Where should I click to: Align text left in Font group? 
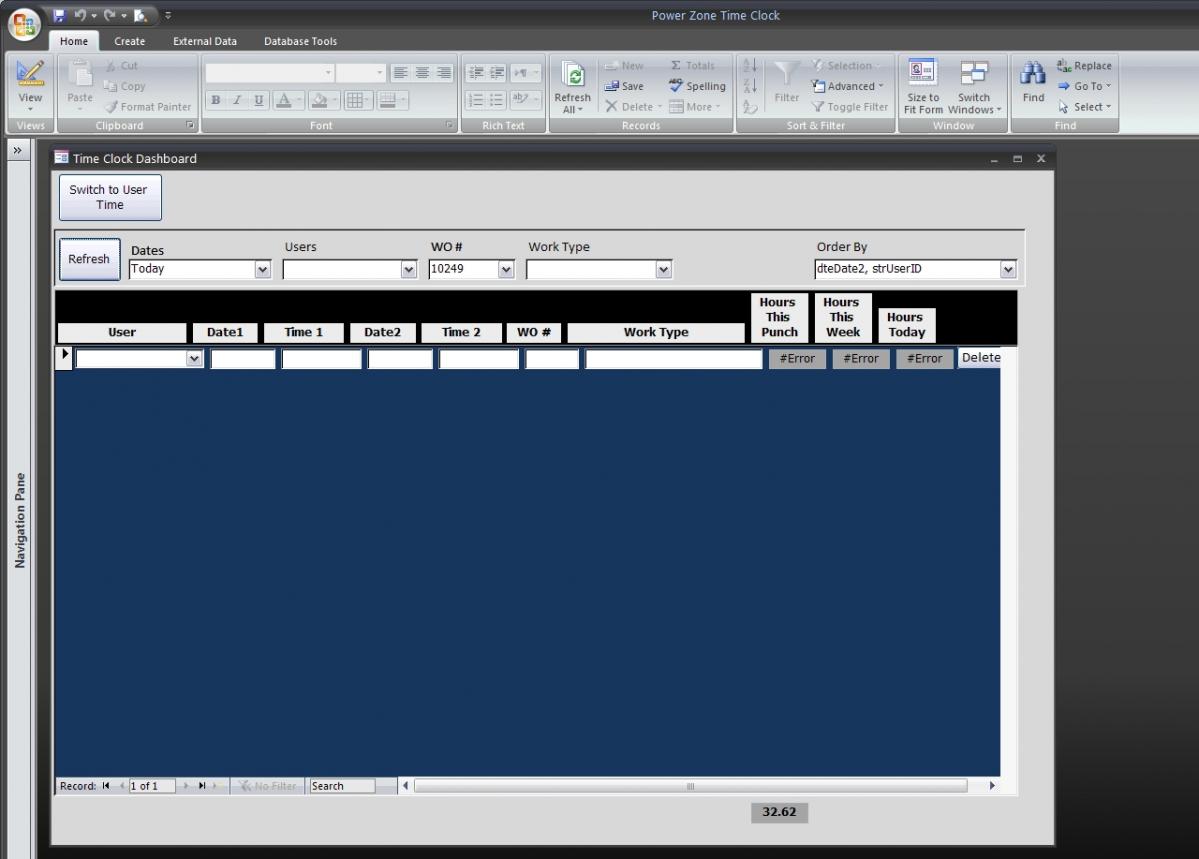tap(400, 73)
